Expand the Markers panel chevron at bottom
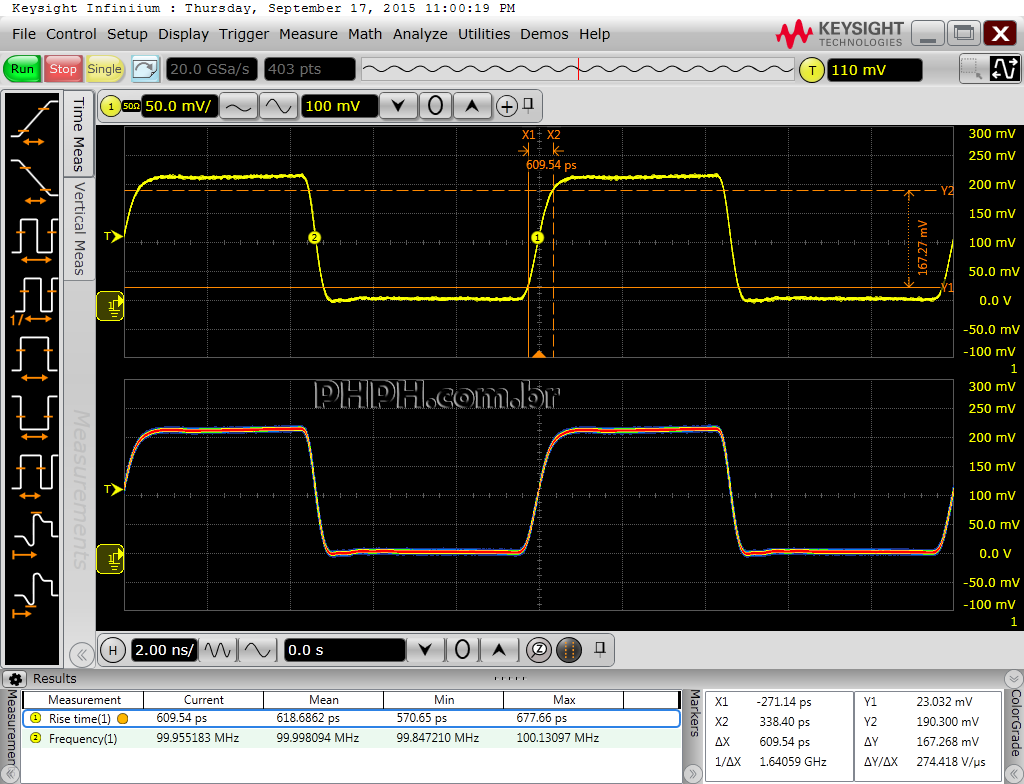The width and height of the screenshot is (1024, 784). point(694,772)
